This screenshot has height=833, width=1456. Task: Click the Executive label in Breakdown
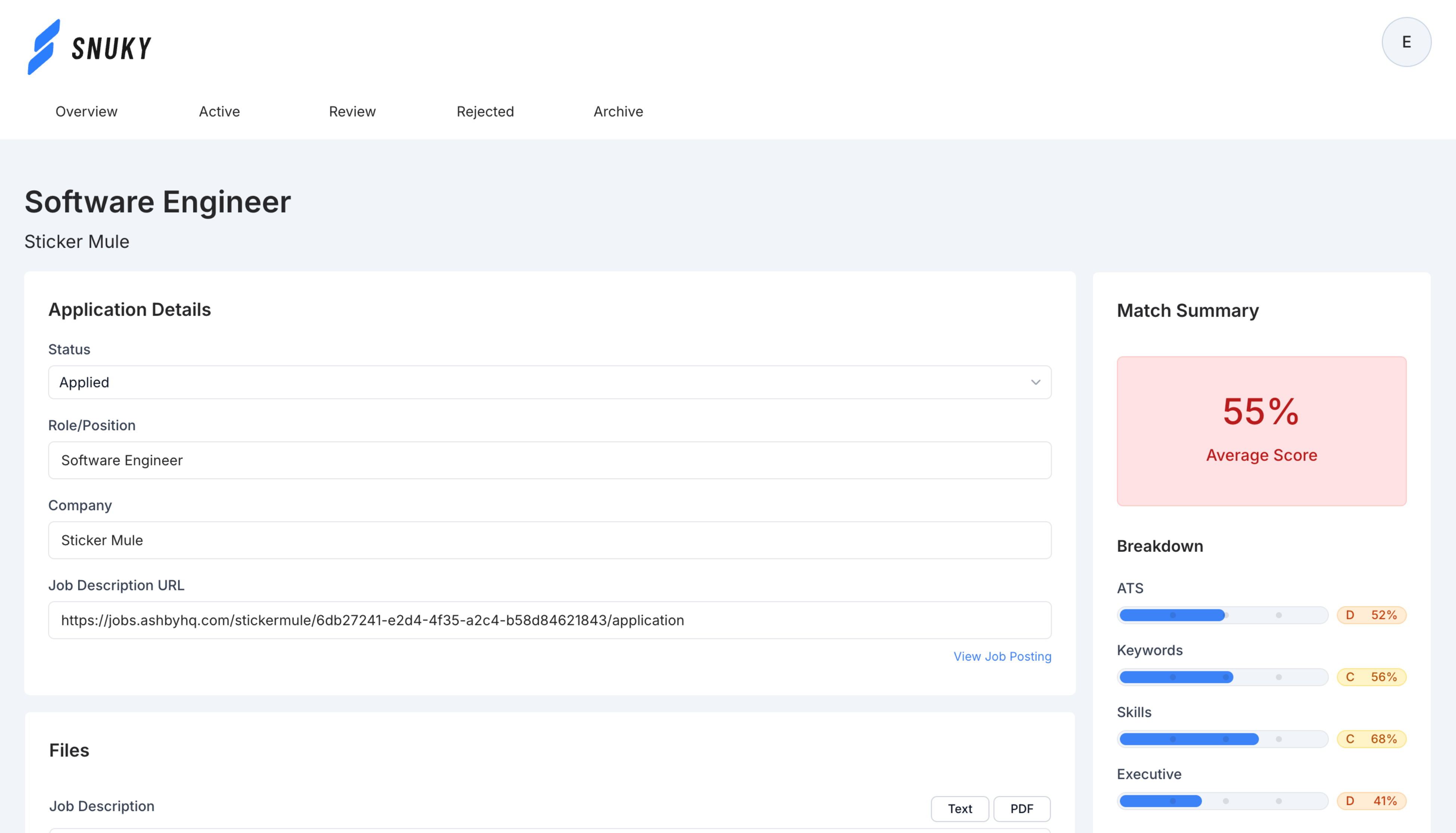tap(1149, 774)
